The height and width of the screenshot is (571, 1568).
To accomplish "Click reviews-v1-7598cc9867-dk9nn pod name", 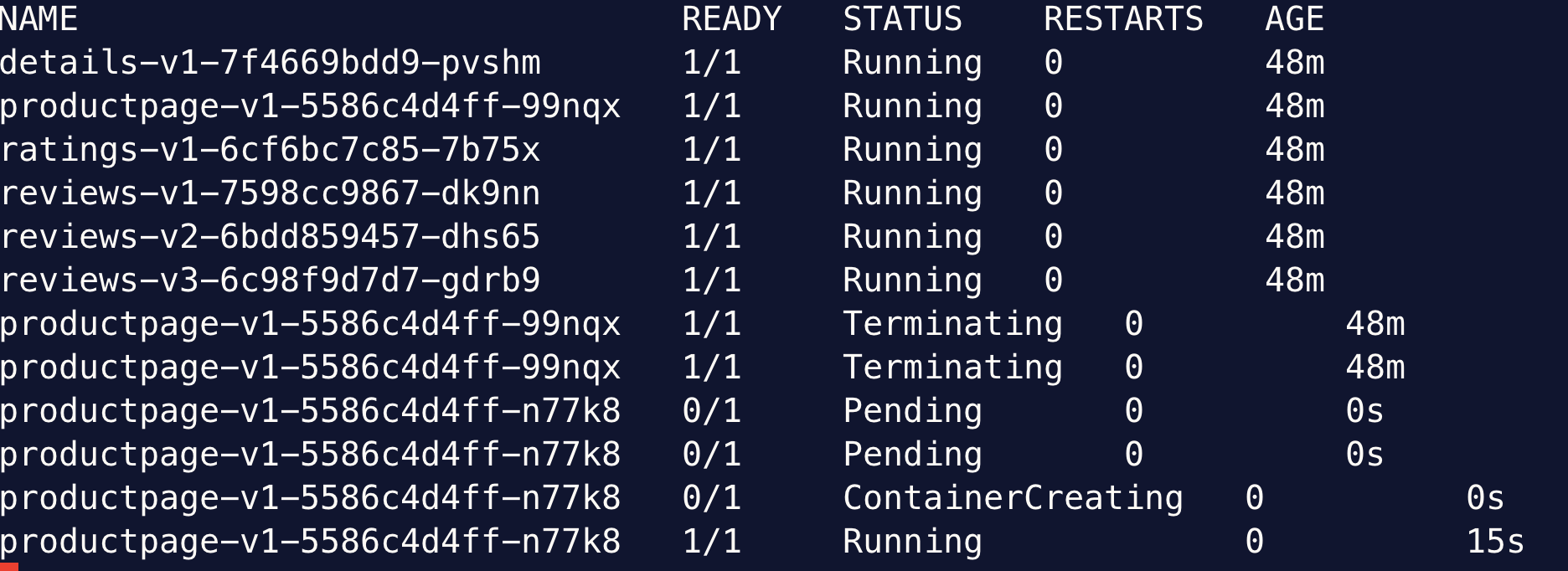I will 270,193.
